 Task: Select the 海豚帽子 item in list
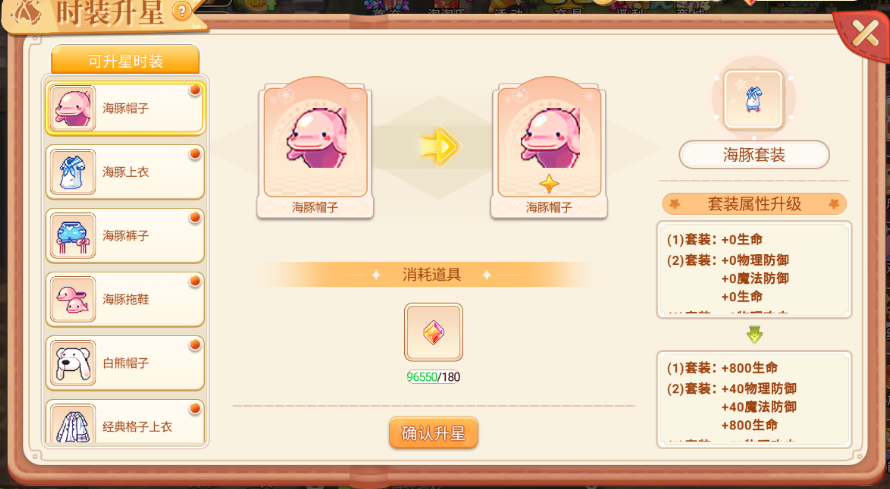125,108
